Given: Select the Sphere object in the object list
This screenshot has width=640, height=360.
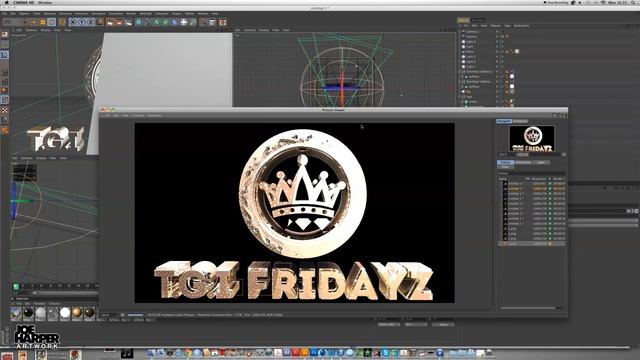Looking at the screenshot, I should (x=471, y=37).
